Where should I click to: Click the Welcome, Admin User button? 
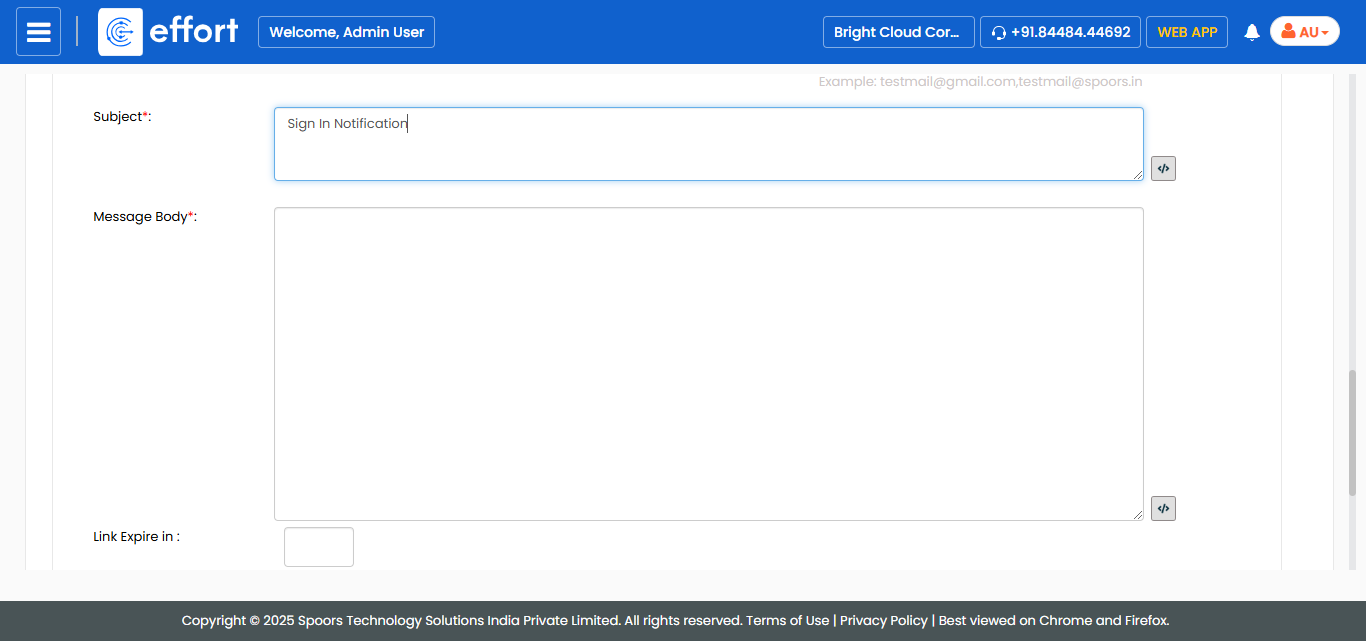pos(346,32)
